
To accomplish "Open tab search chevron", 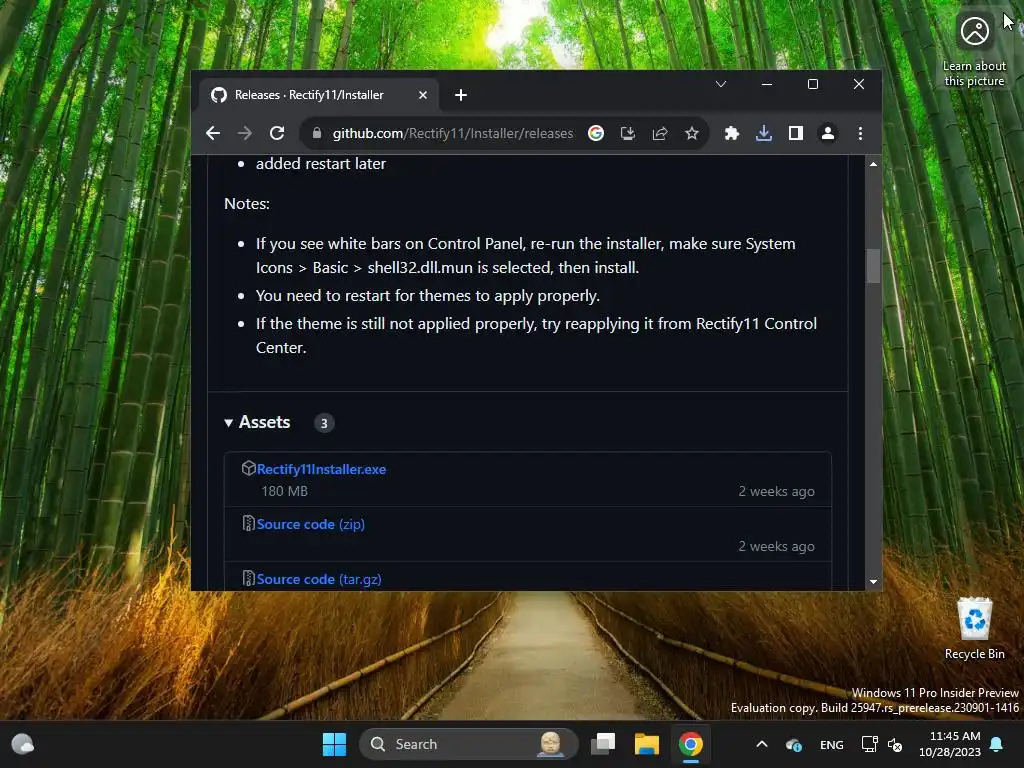I will (x=721, y=84).
